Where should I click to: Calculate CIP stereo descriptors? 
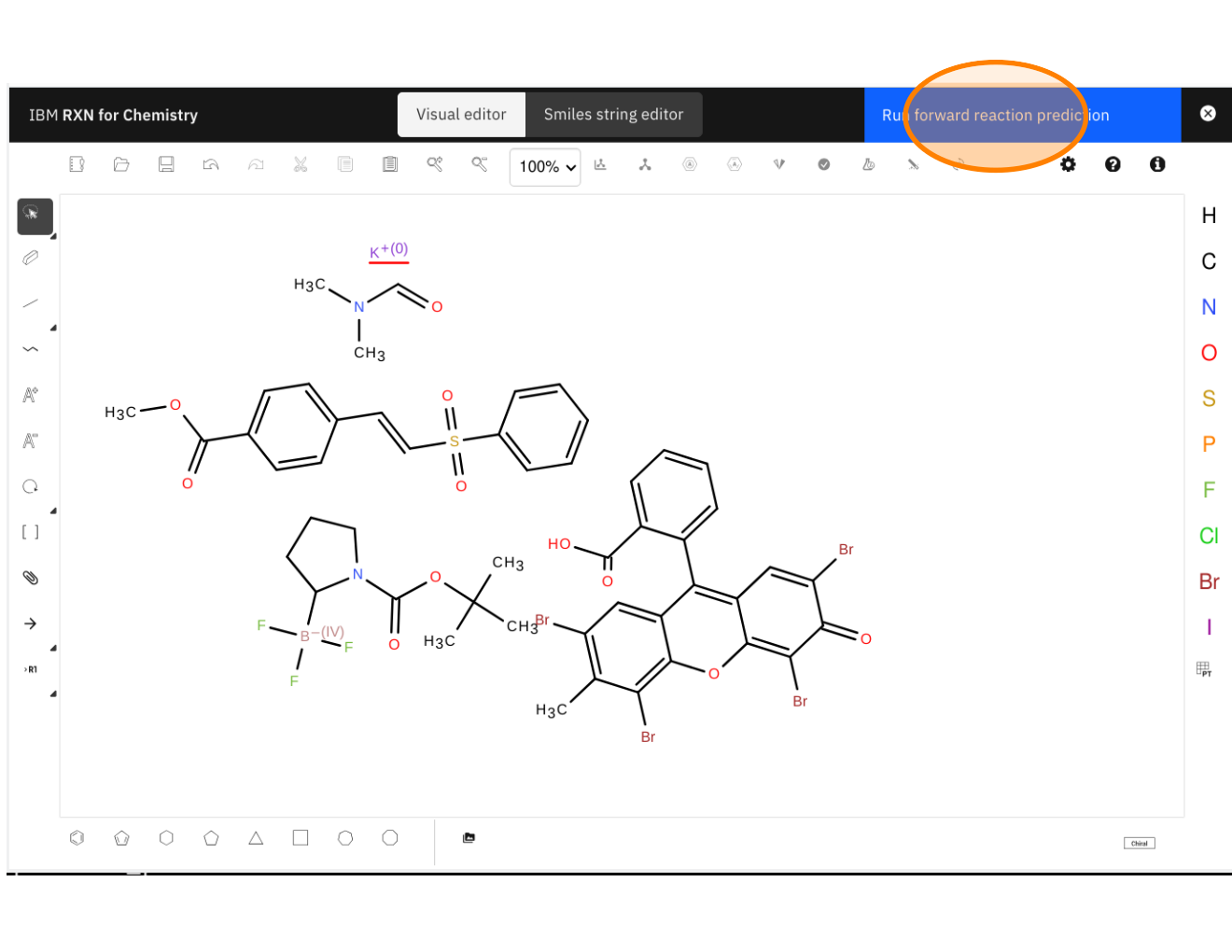tap(779, 164)
